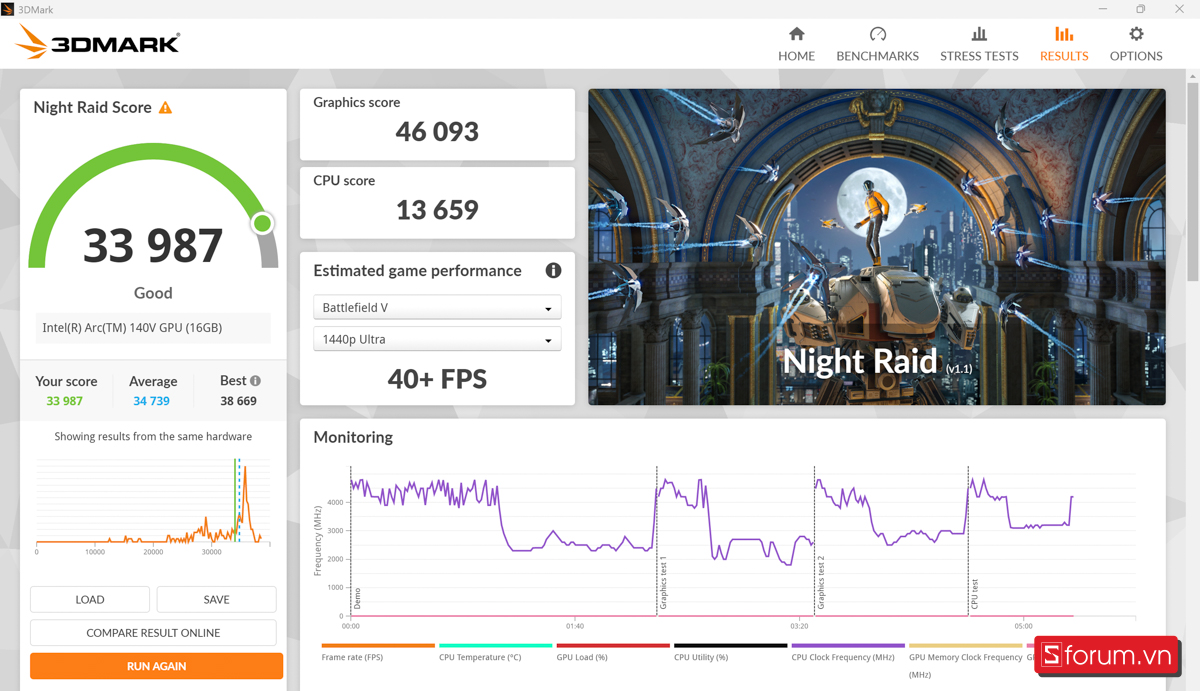Toggle GPU Memory Clock Frequency legend
The image size is (1200, 691).
pyautogui.click(x=966, y=660)
